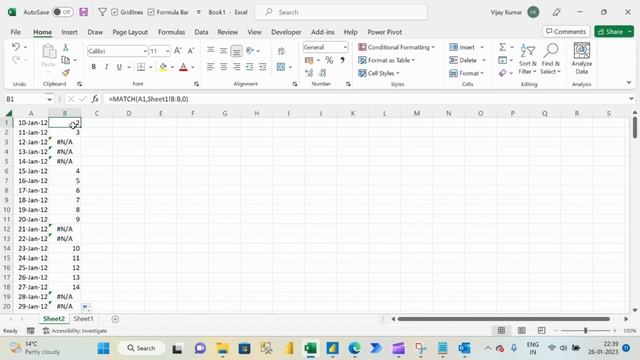This screenshot has width=640, height=360.
Task: Switch to the Insert tab
Action: click(x=69, y=32)
